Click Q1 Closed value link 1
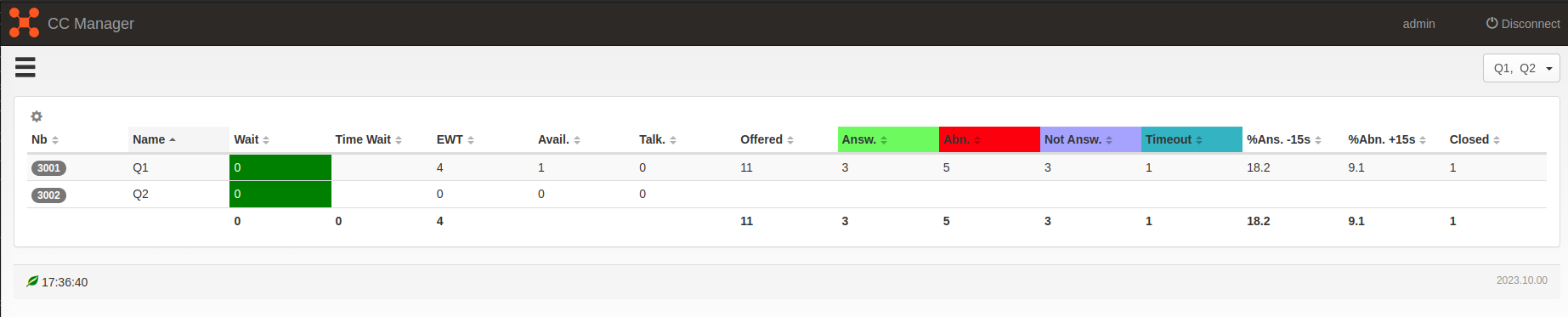 point(1453,167)
